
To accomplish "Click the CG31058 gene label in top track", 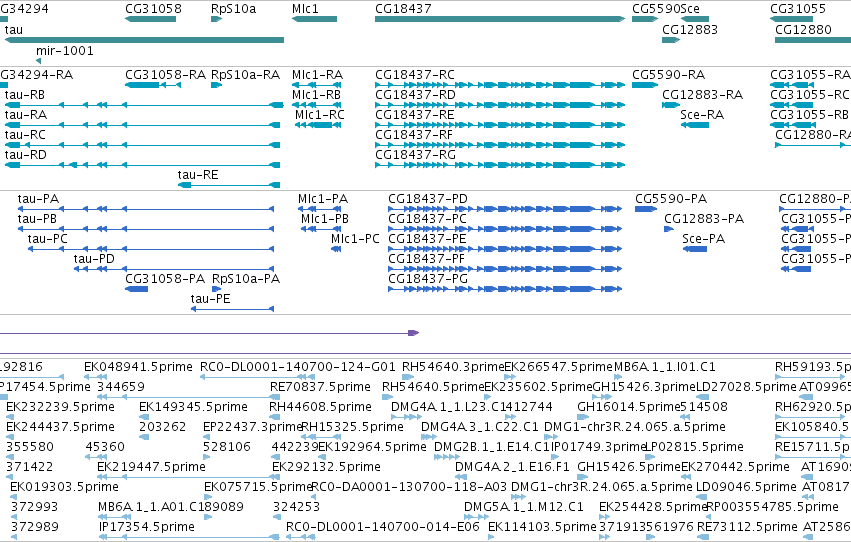I will [153, 9].
